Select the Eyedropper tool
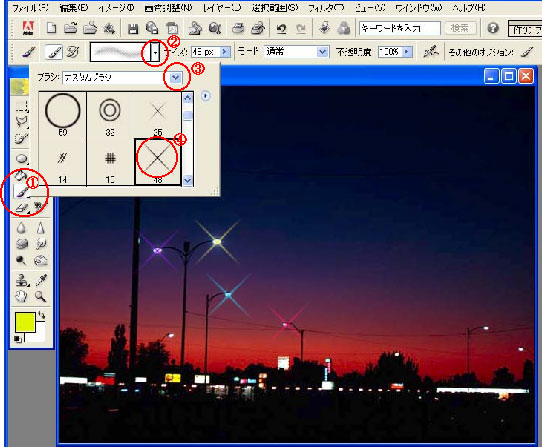542x447 pixels. click(41, 280)
